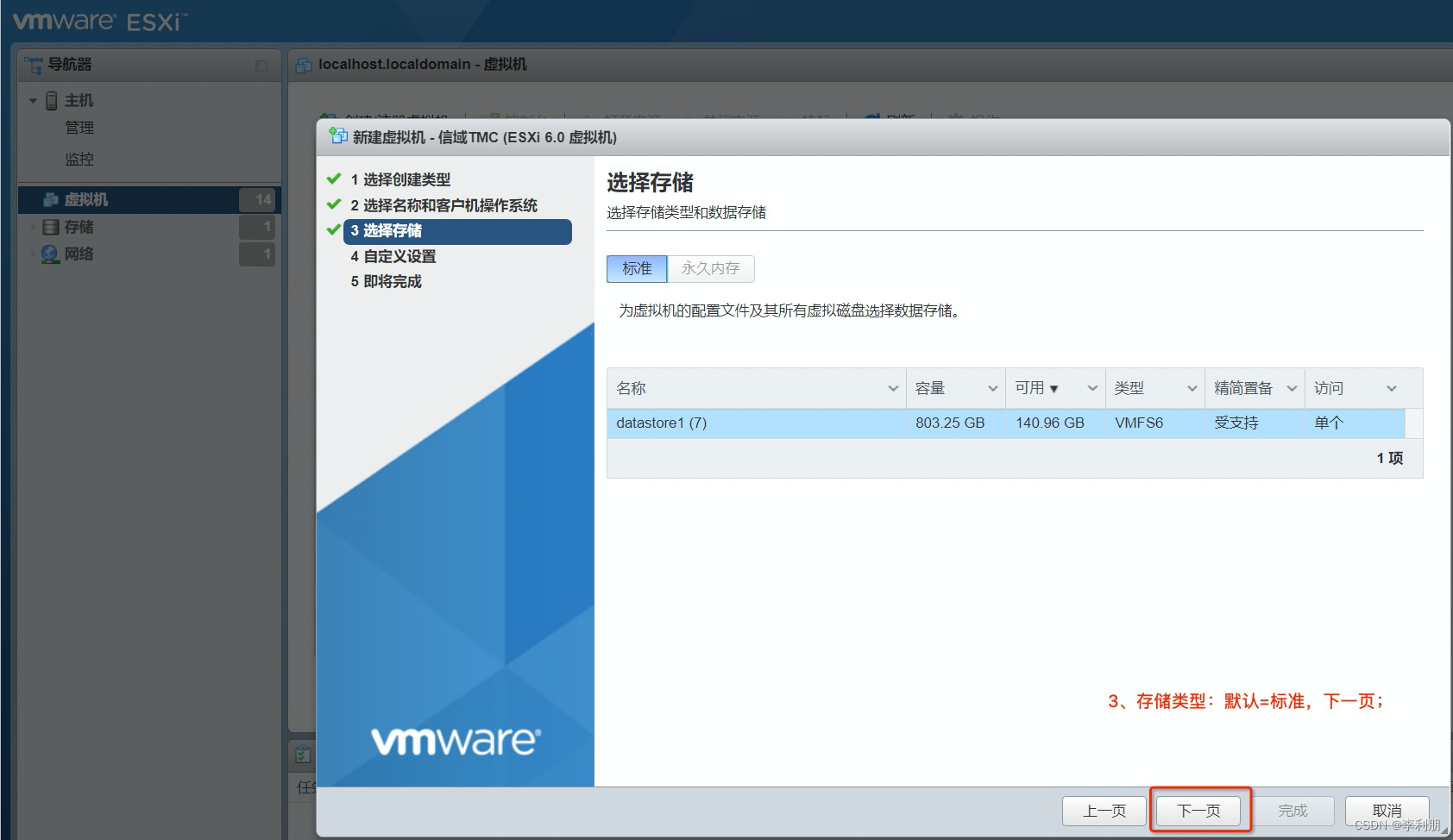This screenshot has width=1453, height=840.
Task: Click the VMware ESXi logo
Action: pyautogui.click(x=99, y=21)
